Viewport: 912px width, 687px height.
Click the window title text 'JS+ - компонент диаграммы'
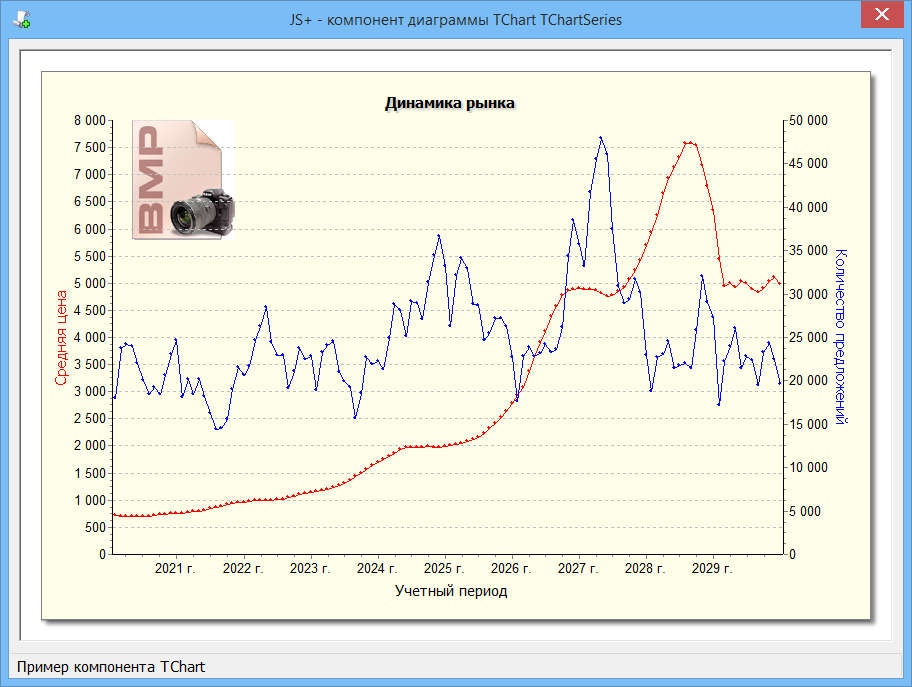coord(456,19)
